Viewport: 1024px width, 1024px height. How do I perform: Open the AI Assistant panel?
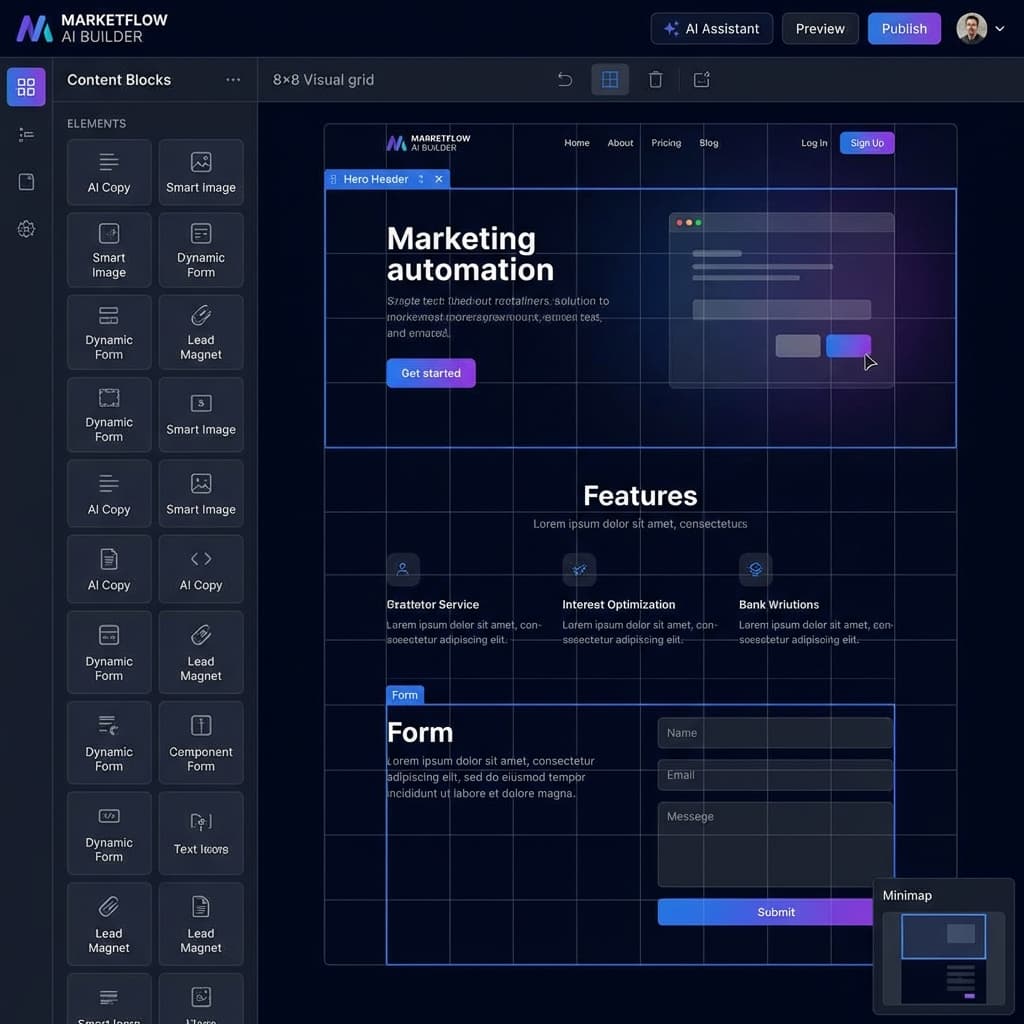[711, 29]
